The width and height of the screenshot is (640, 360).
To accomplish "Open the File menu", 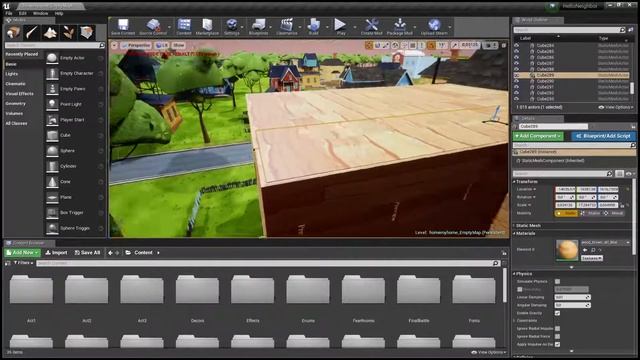I will (9, 13).
